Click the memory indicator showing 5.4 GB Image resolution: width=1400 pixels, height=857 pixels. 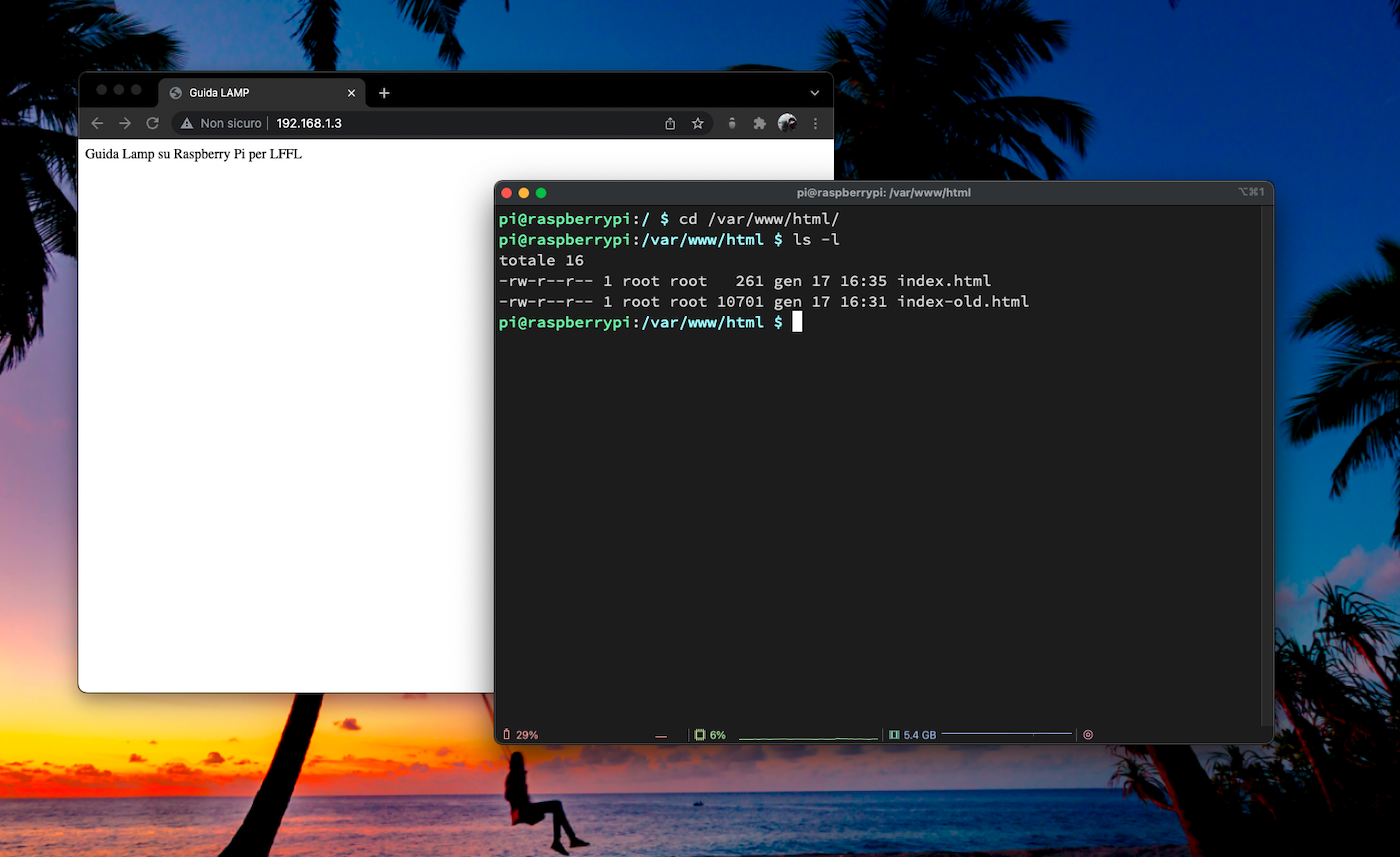(x=894, y=734)
